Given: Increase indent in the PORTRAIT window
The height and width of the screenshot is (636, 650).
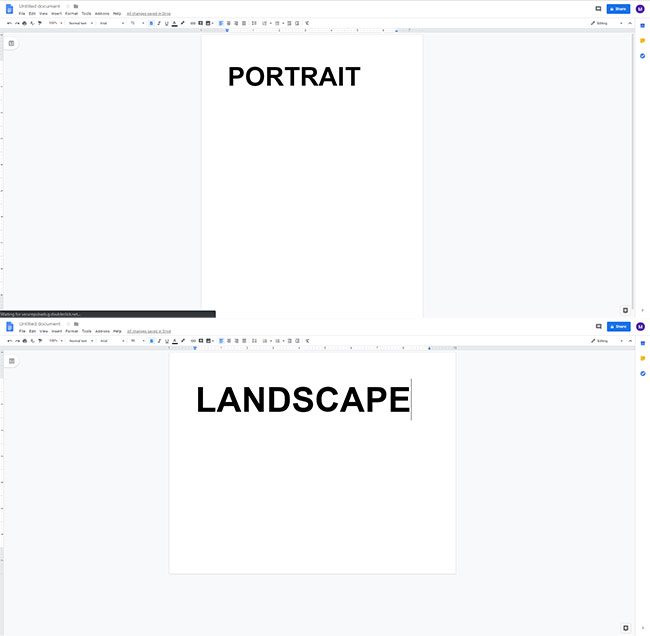Looking at the screenshot, I should [297, 23].
